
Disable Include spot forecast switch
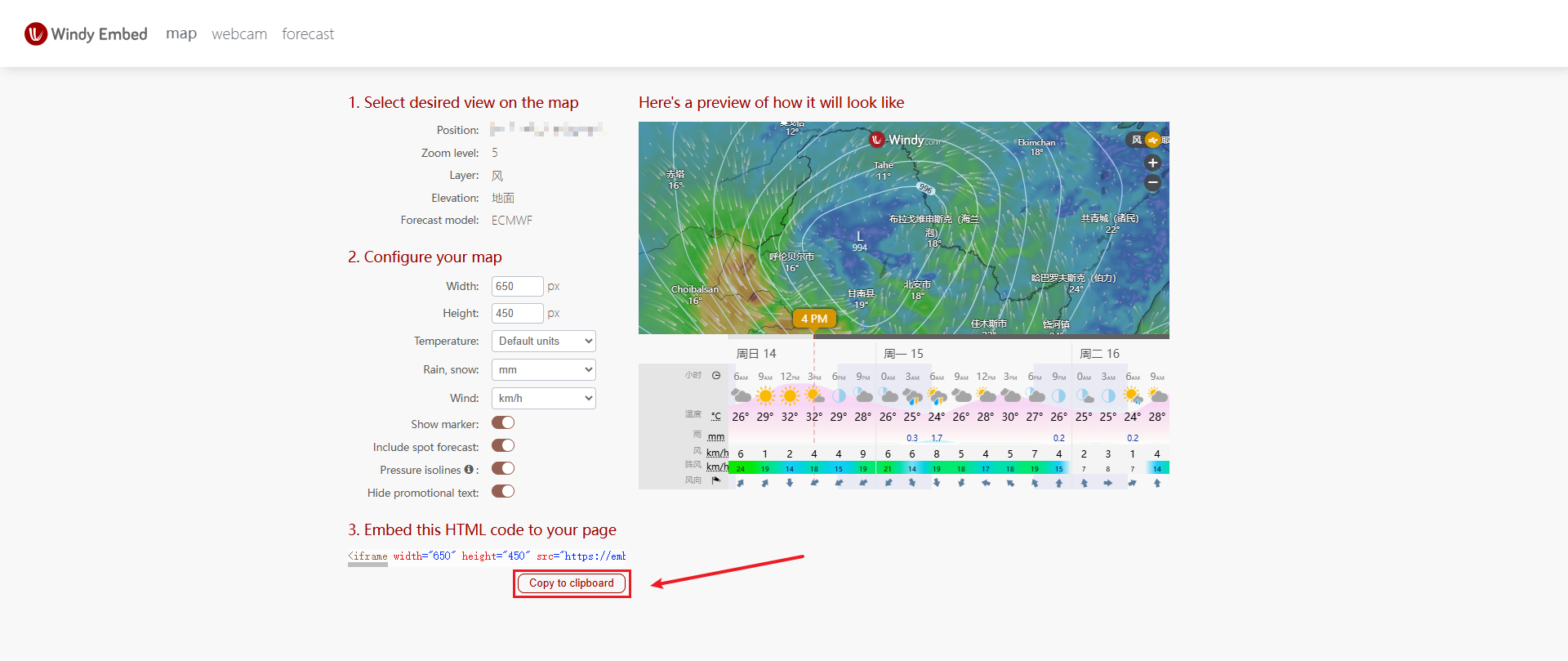pyautogui.click(x=503, y=446)
